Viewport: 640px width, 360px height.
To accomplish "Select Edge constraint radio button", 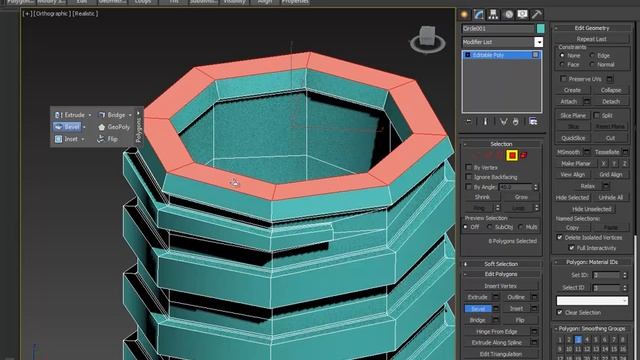I will [x=592, y=56].
